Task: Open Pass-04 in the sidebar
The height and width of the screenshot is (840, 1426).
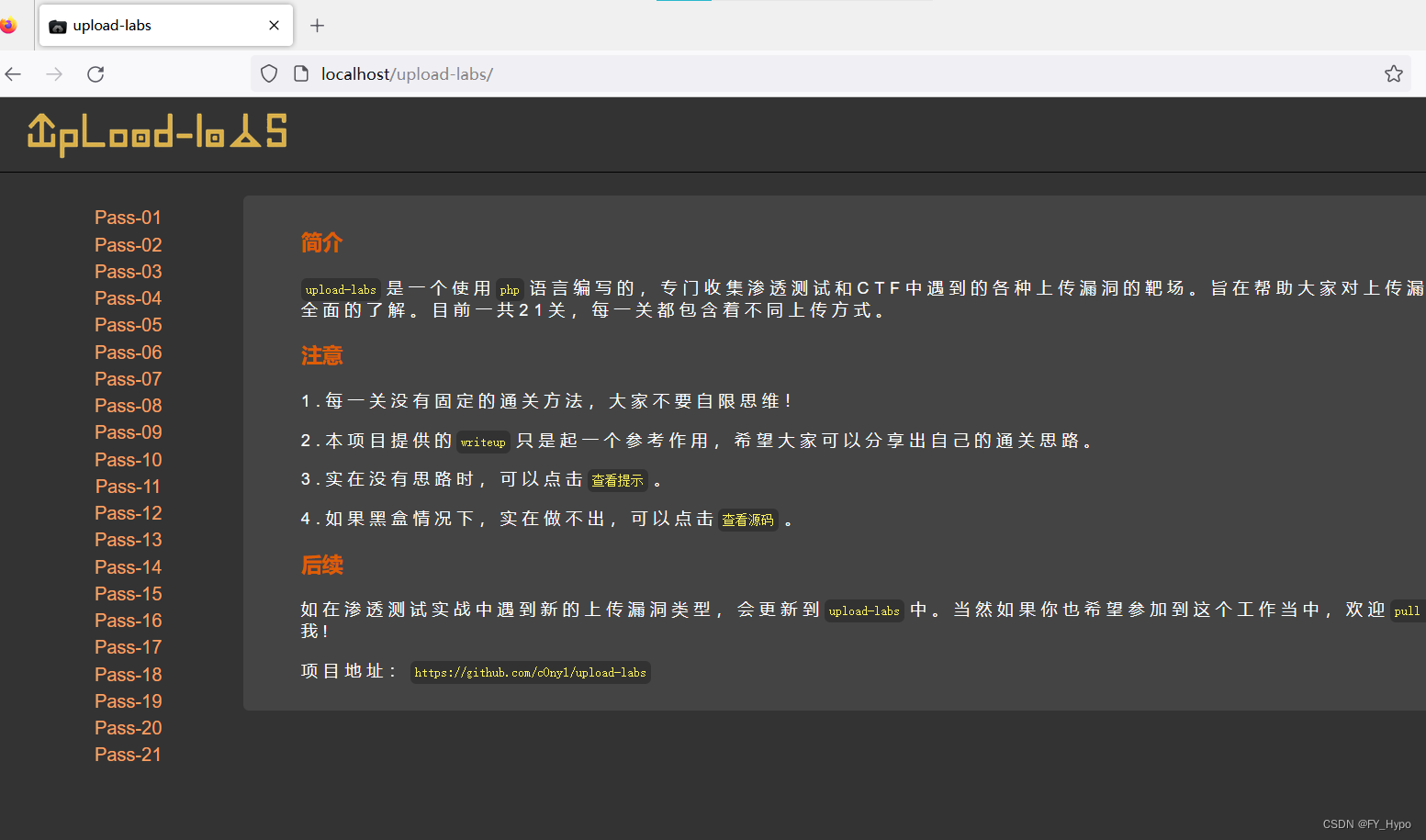Action: 128,298
